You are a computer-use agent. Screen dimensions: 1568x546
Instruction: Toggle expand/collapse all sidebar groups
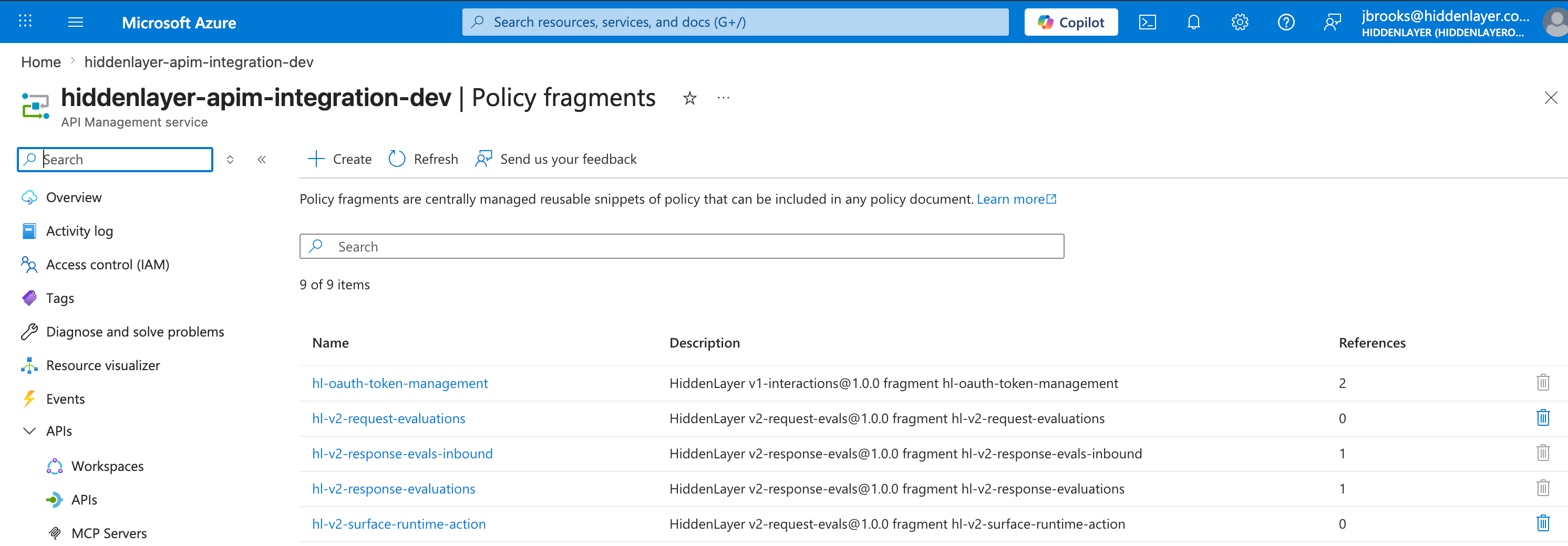pyautogui.click(x=230, y=159)
